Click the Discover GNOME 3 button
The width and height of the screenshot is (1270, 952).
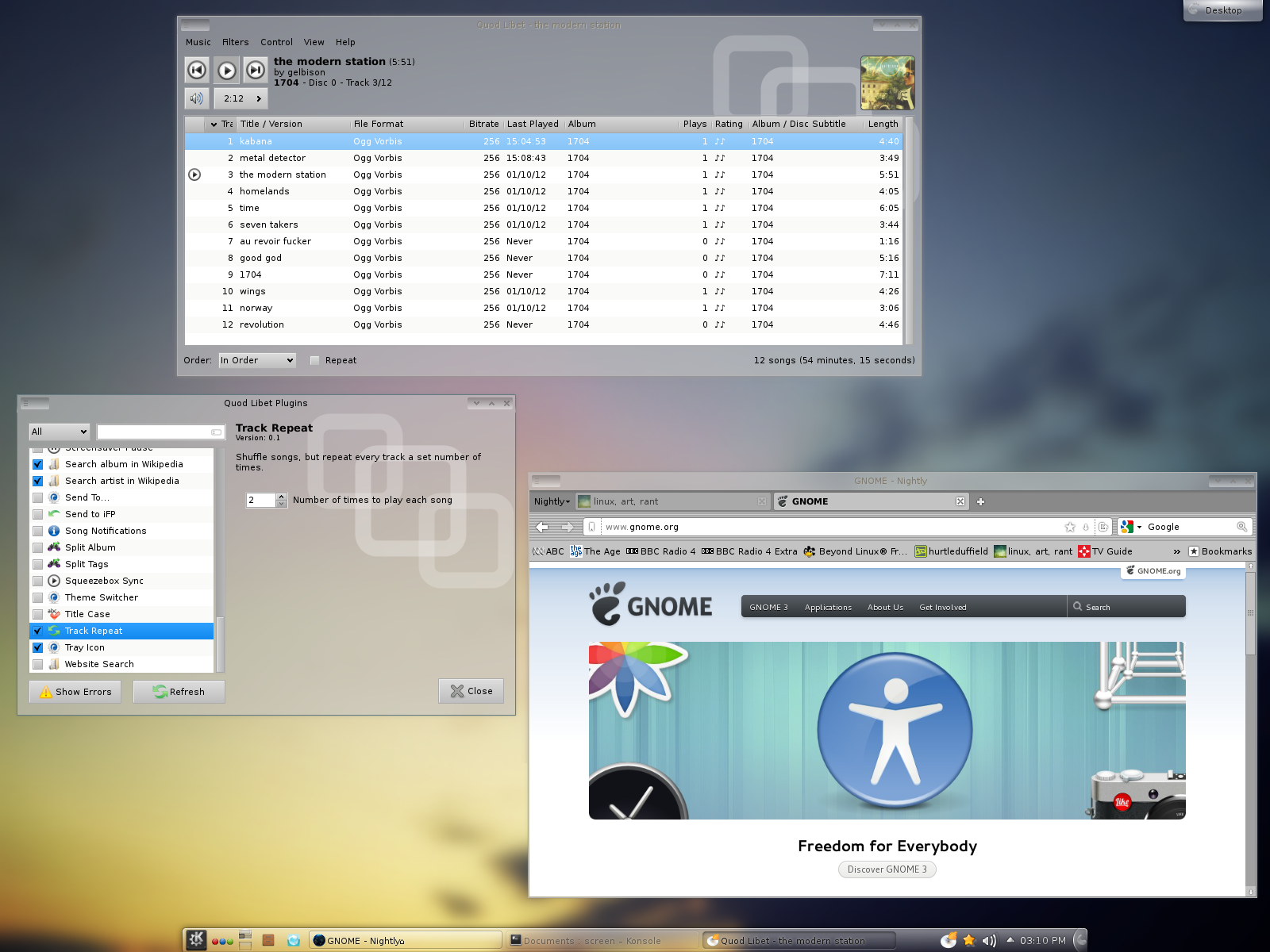coord(887,869)
